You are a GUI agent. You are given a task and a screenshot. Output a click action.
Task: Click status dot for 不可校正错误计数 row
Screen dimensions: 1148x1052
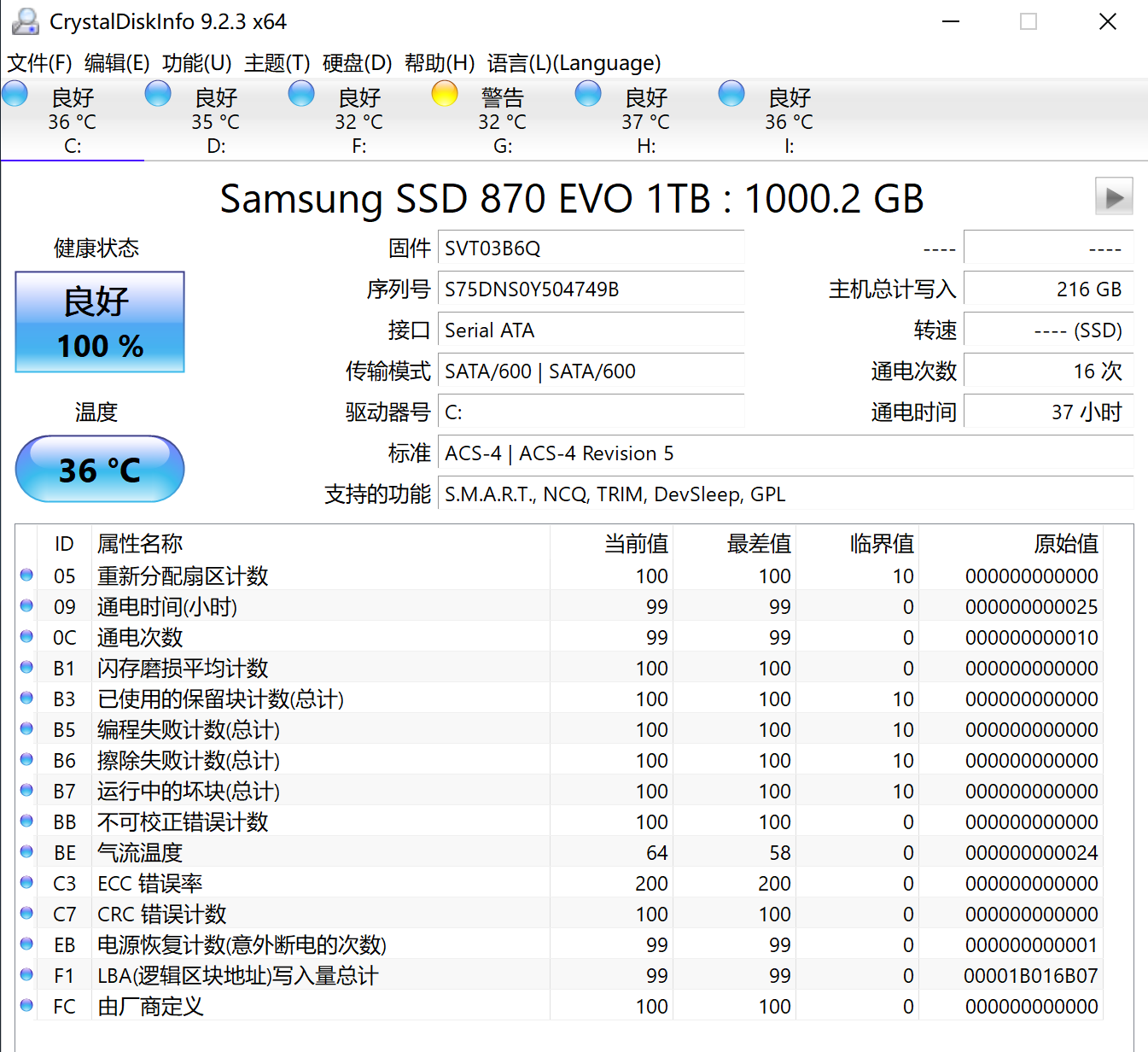point(26,821)
